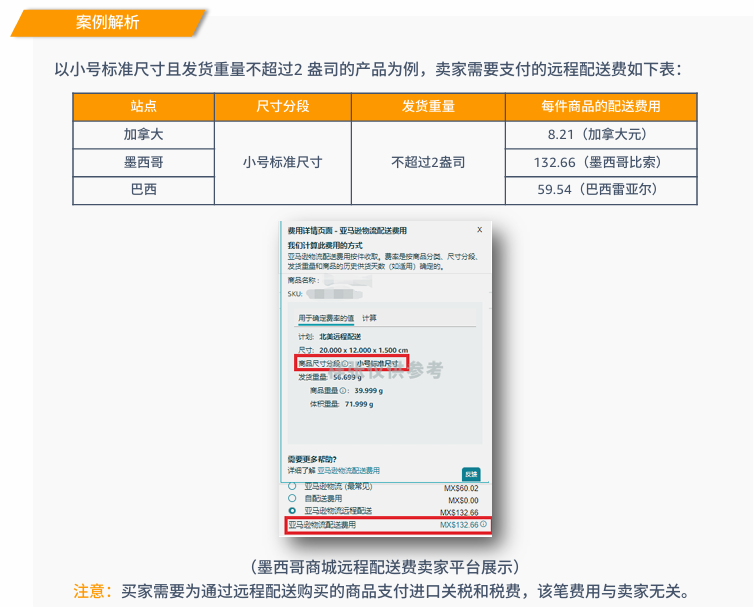Screen dimensions: 754x607
Task: Click the 墨西哥 table cell
Action: (143, 163)
